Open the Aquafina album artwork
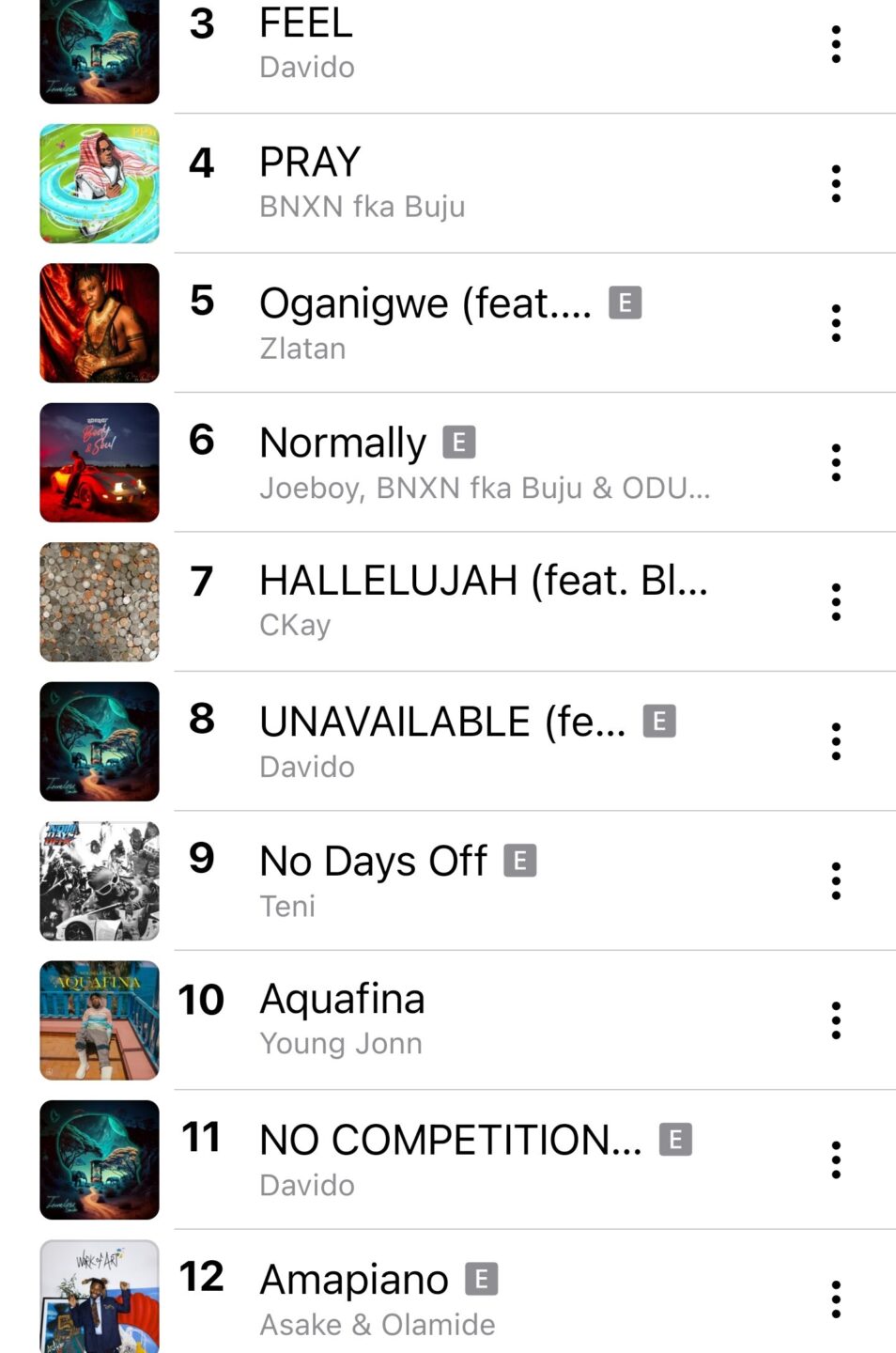Screen dimensions: 896x1353 (100, 1020)
